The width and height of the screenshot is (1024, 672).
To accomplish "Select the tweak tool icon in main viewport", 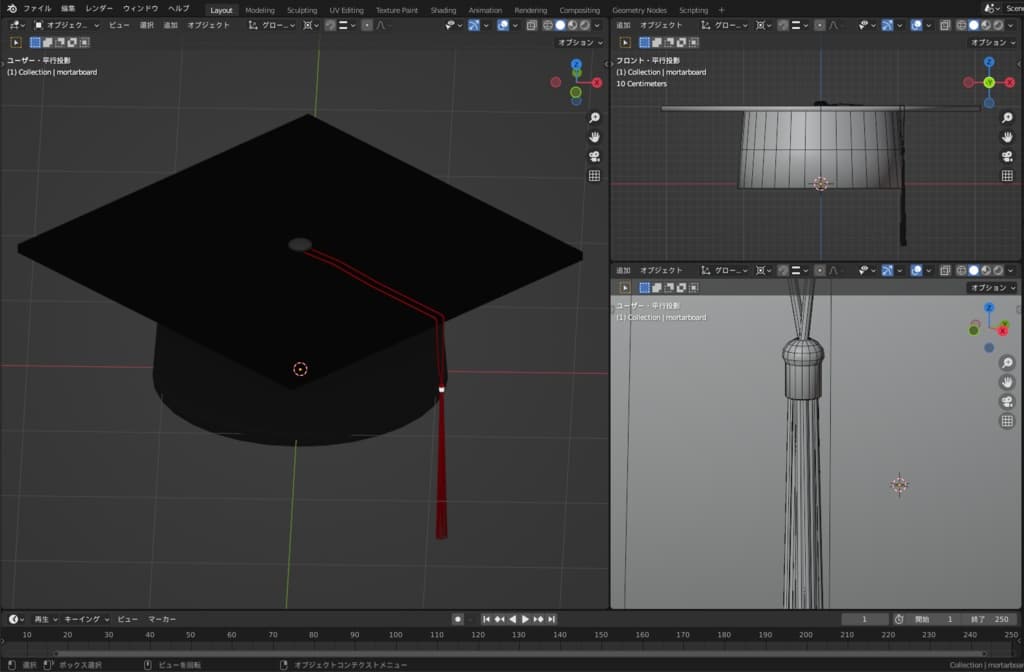I will pos(15,42).
